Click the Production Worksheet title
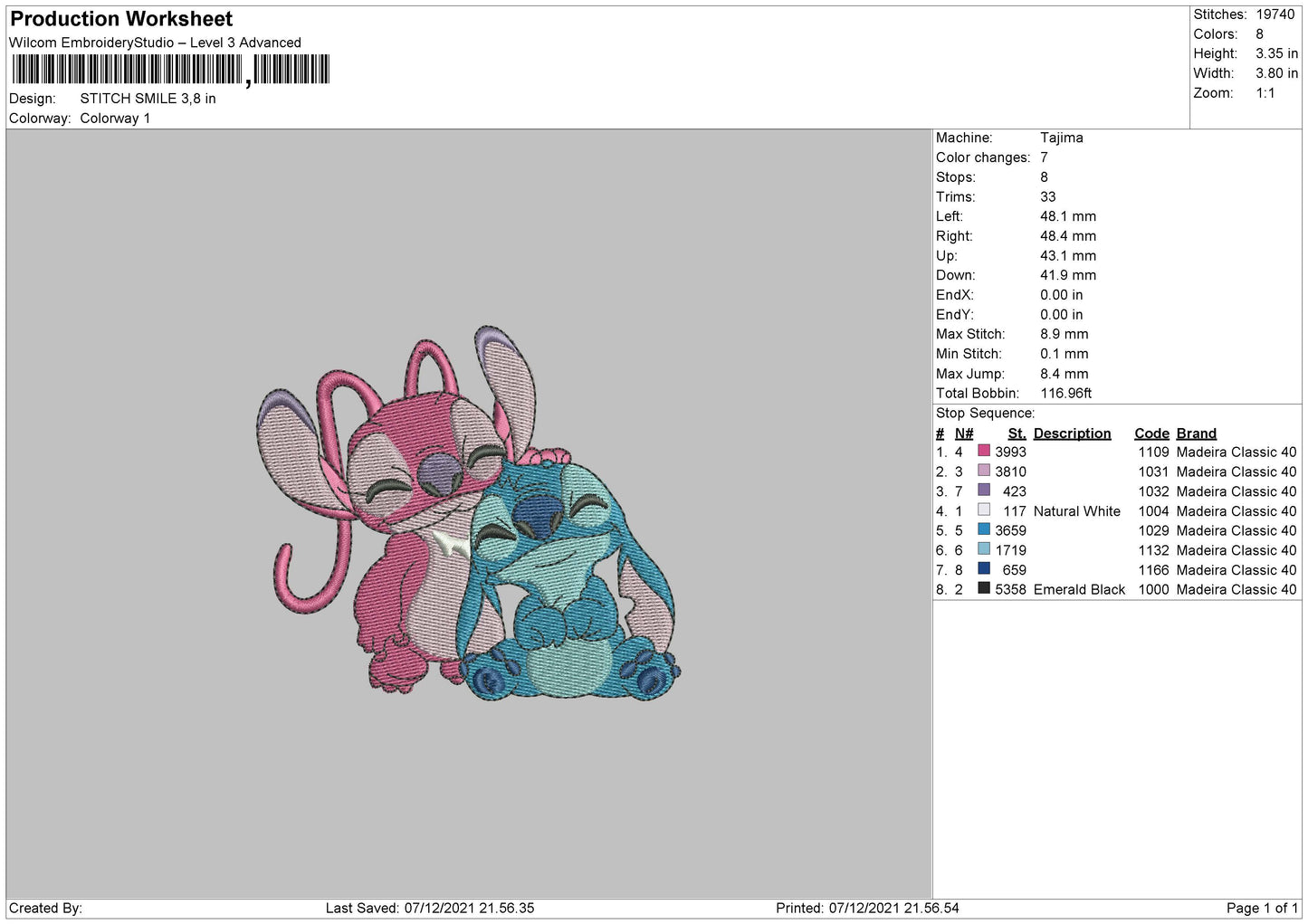Screen dimensions: 1308x924 coord(121,19)
